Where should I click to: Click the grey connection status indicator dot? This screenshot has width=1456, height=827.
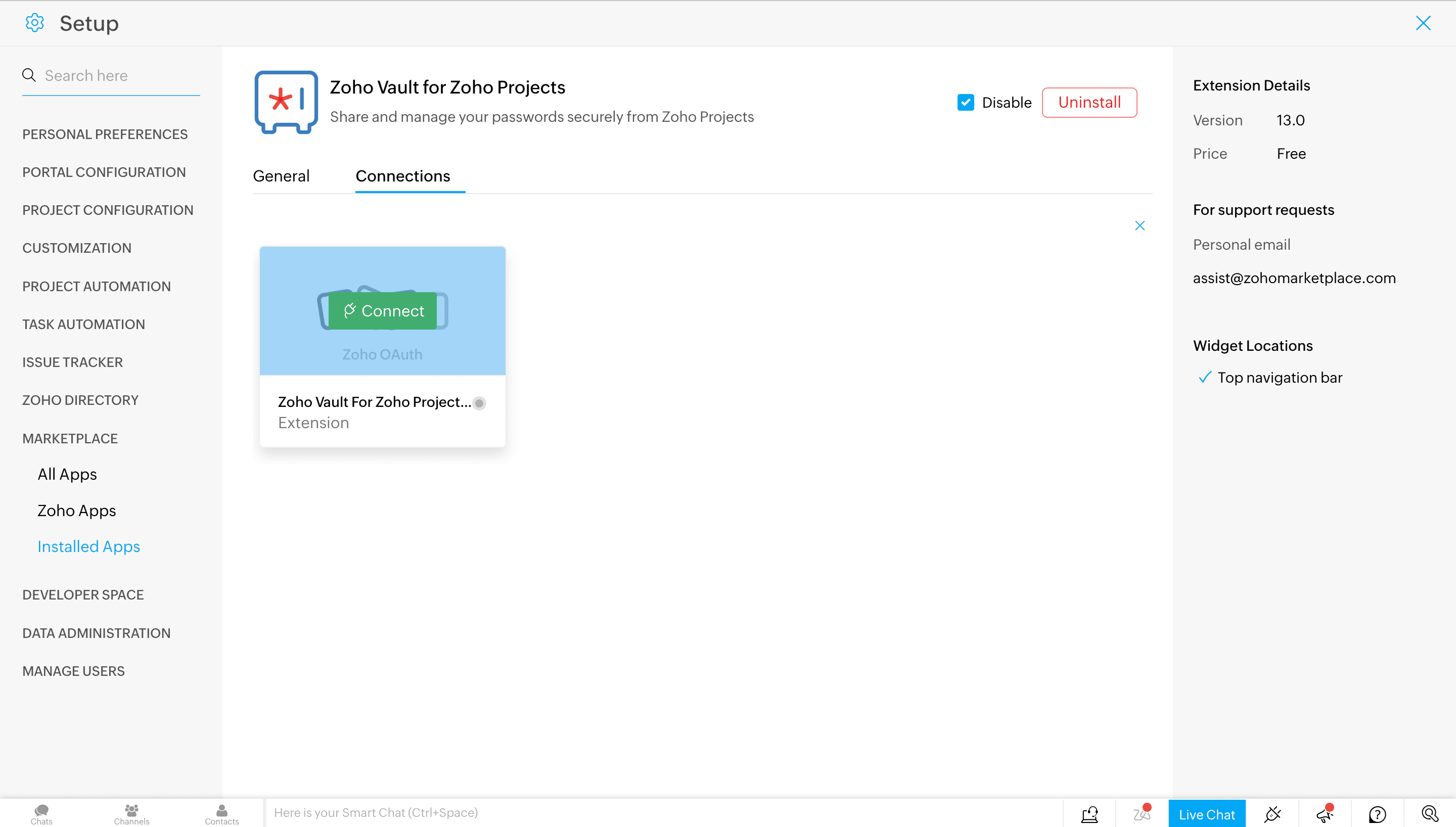(479, 403)
